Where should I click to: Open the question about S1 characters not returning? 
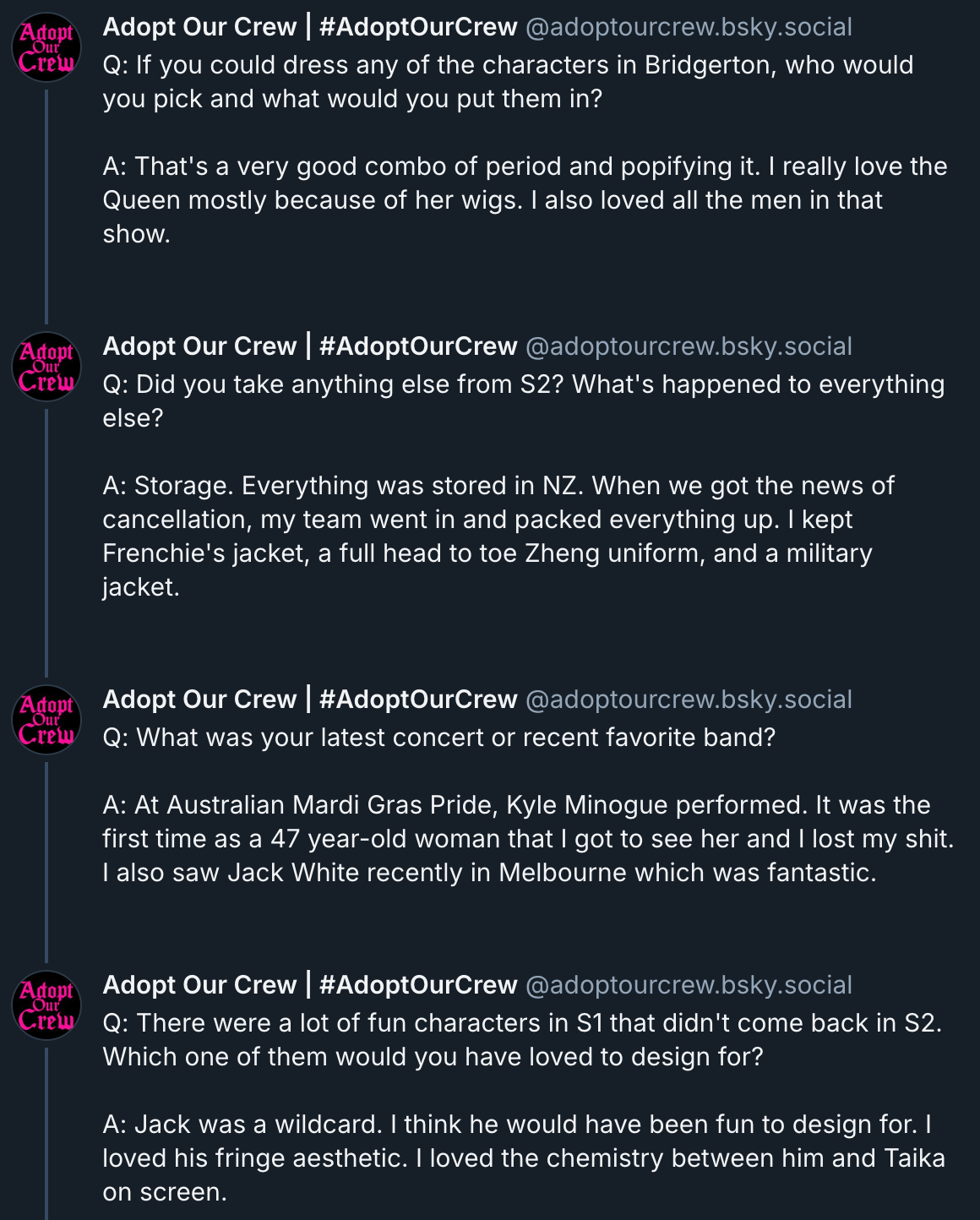click(x=521, y=1040)
